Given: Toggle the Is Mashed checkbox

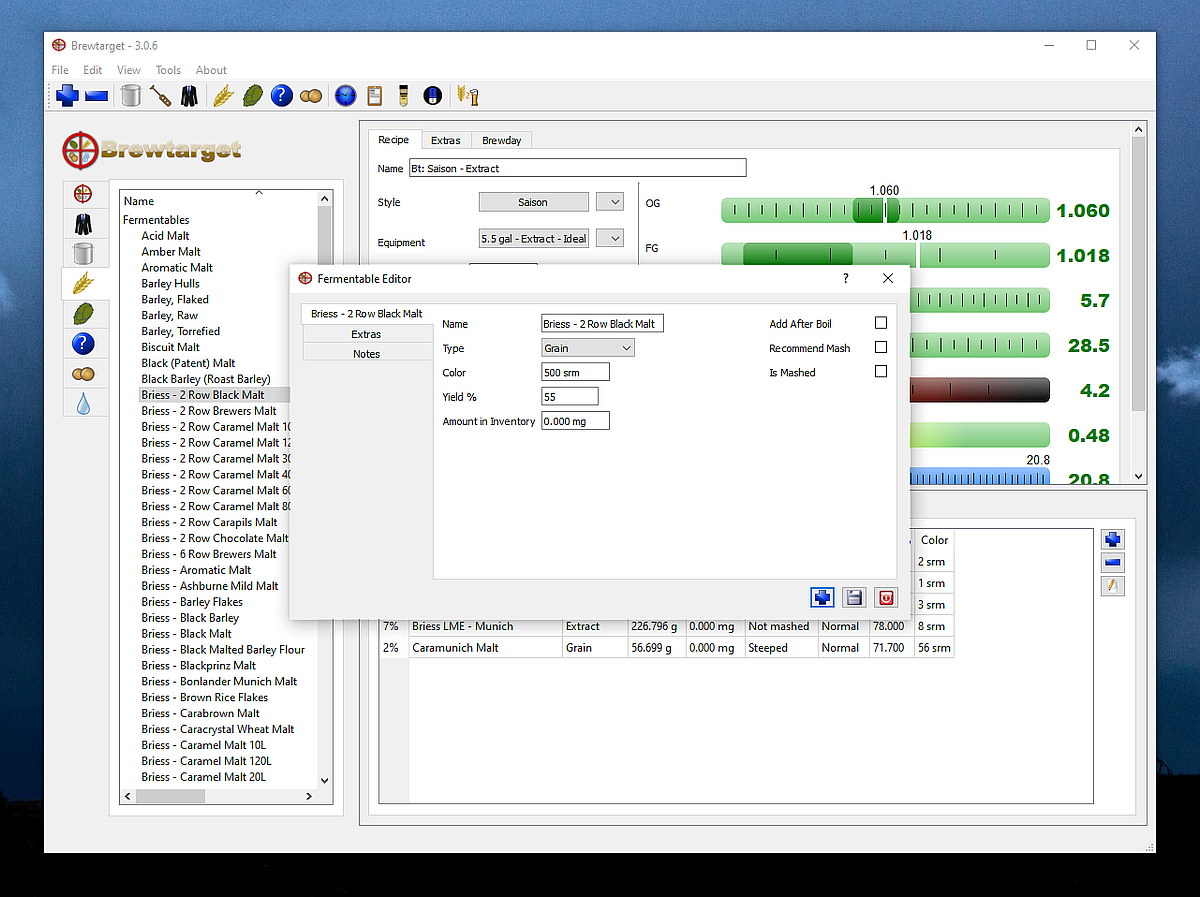Looking at the screenshot, I should click(881, 371).
